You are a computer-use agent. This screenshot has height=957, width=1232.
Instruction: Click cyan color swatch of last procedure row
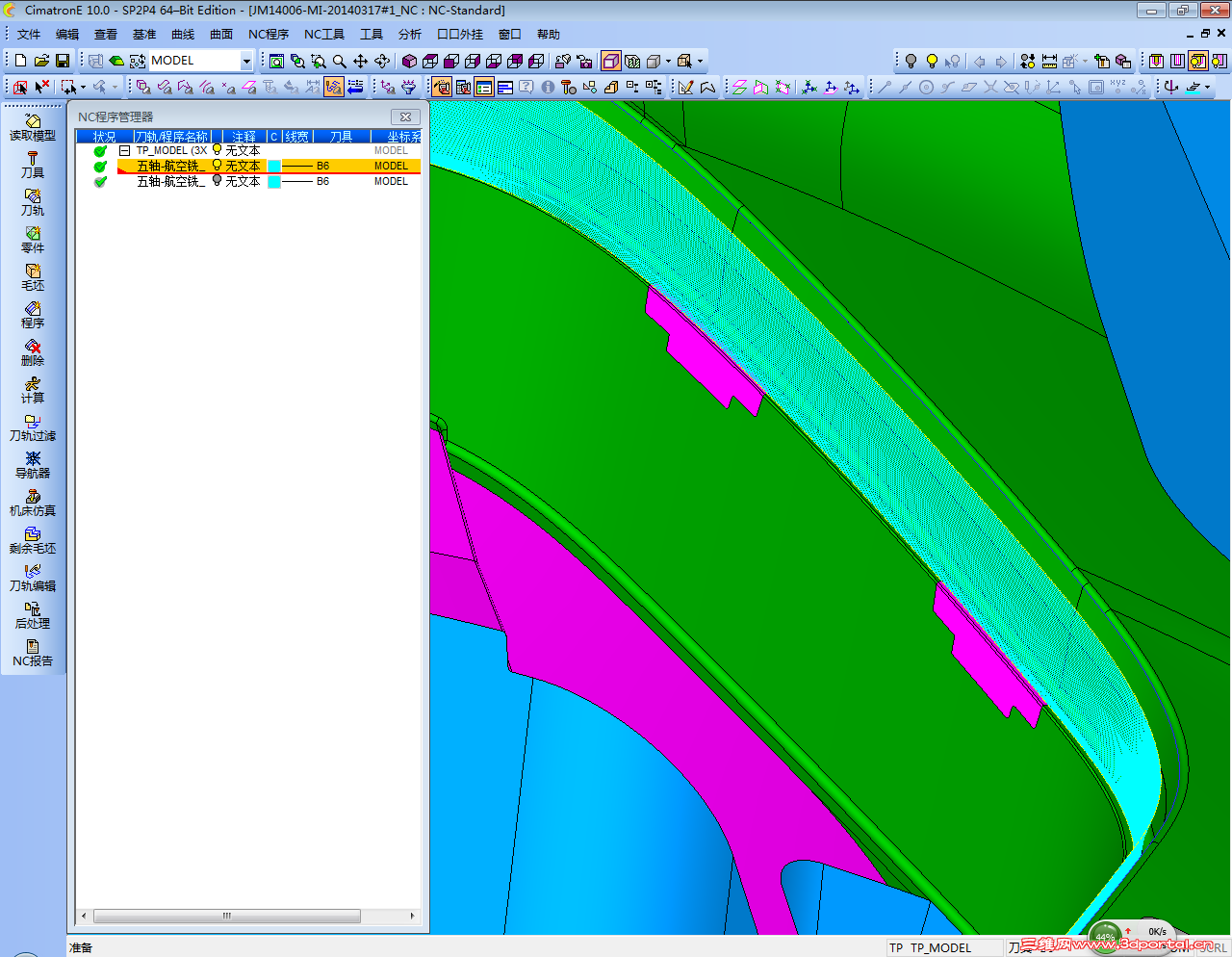point(274,182)
